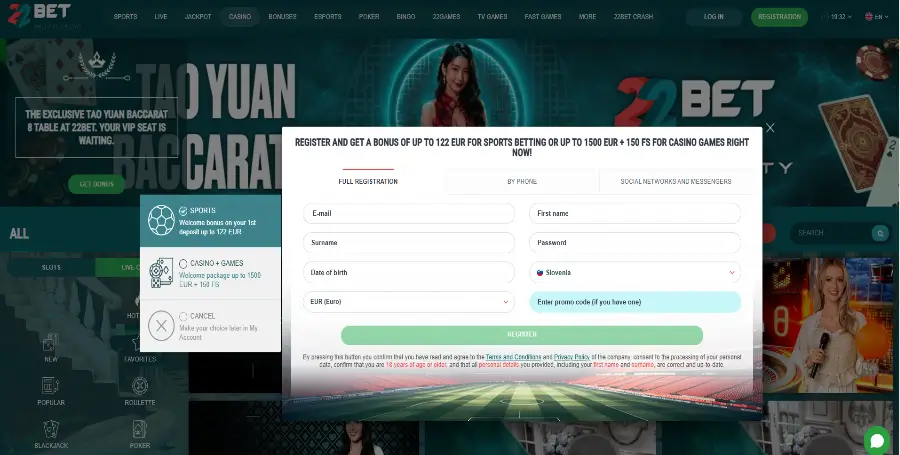The image size is (900, 455).
Task: Click the First name input field
Action: pyautogui.click(x=635, y=213)
